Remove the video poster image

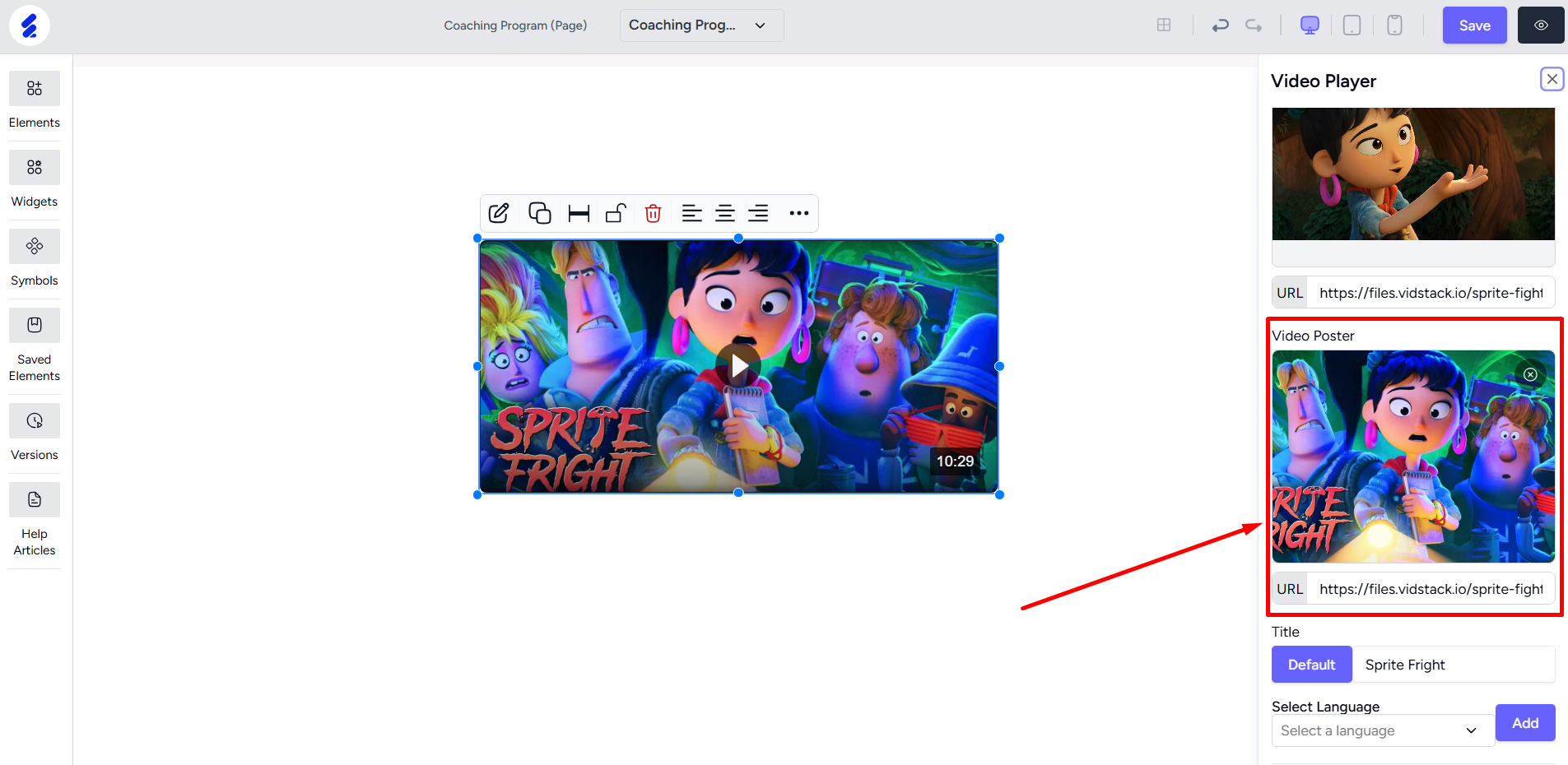pos(1530,374)
